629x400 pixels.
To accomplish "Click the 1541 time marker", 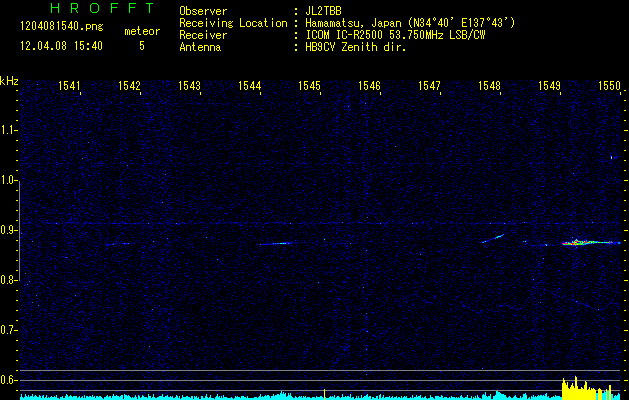I will click(x=70, y=87).
